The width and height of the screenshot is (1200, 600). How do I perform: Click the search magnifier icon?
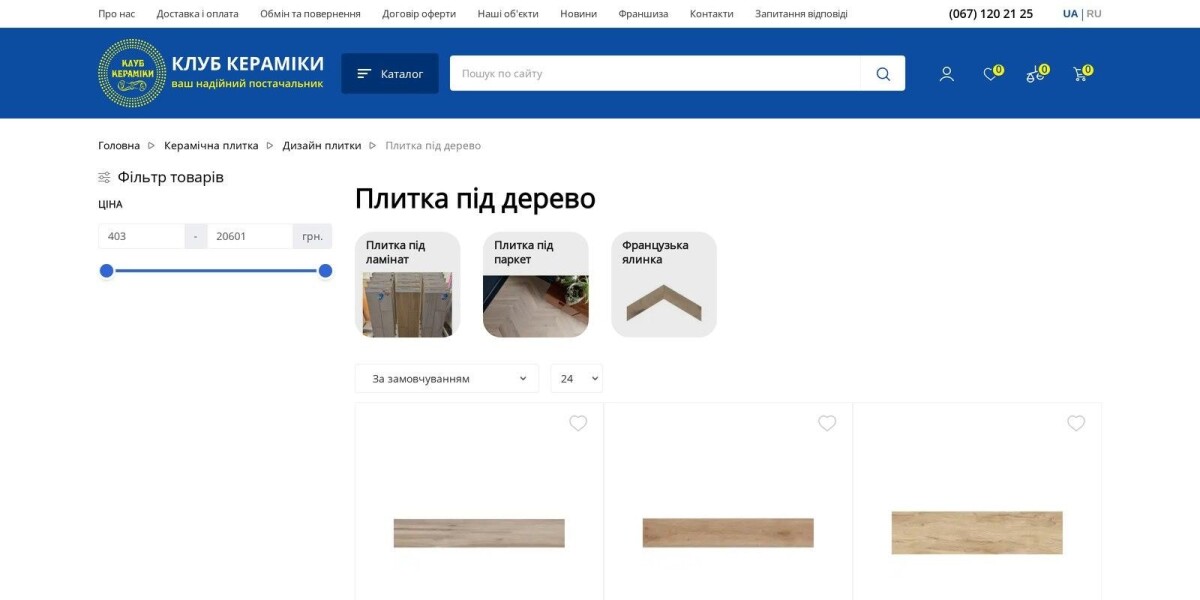pyautogui.click(x=883, y=73)
